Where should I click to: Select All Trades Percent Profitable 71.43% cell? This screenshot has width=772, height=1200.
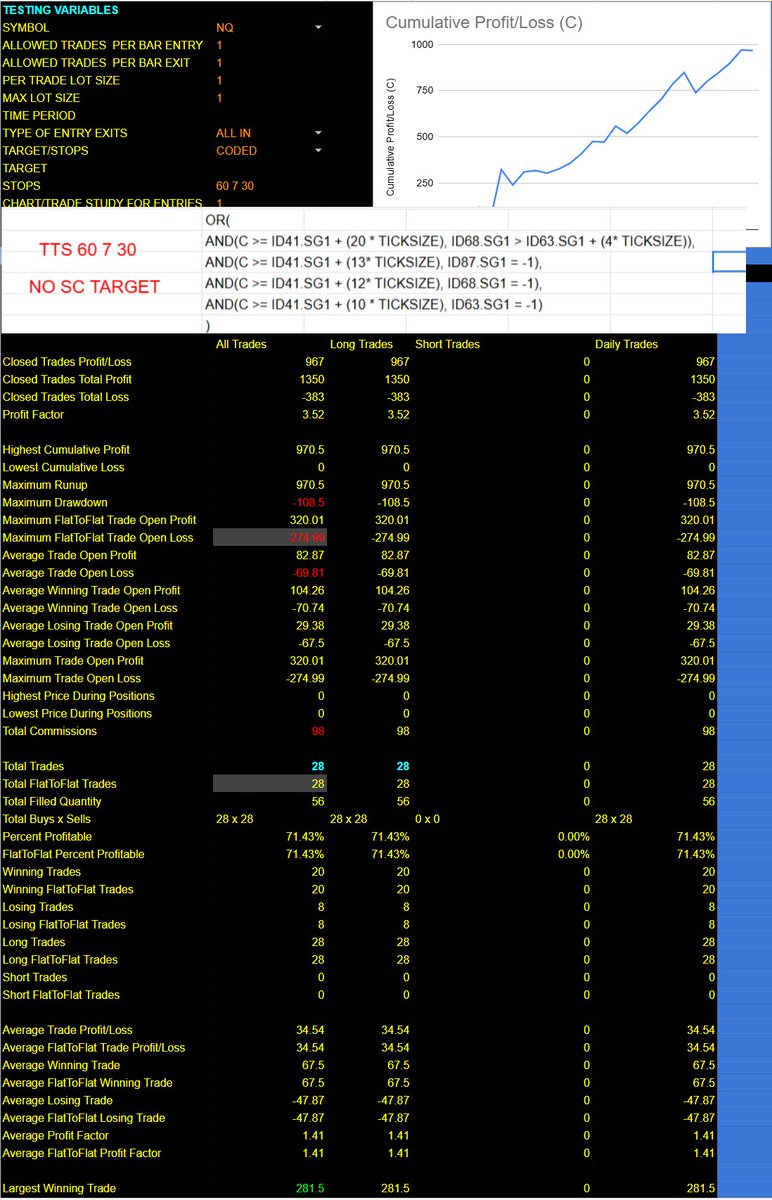(x=306, y=836)
